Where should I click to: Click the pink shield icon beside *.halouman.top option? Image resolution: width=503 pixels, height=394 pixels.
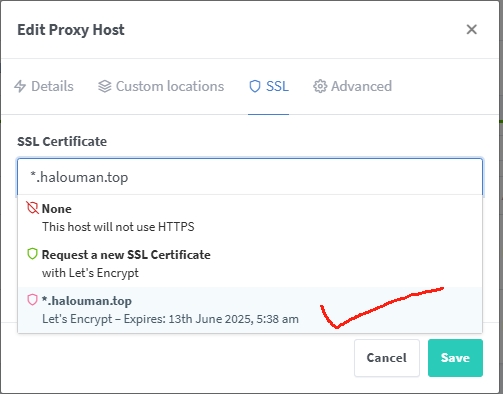point(32,300)
